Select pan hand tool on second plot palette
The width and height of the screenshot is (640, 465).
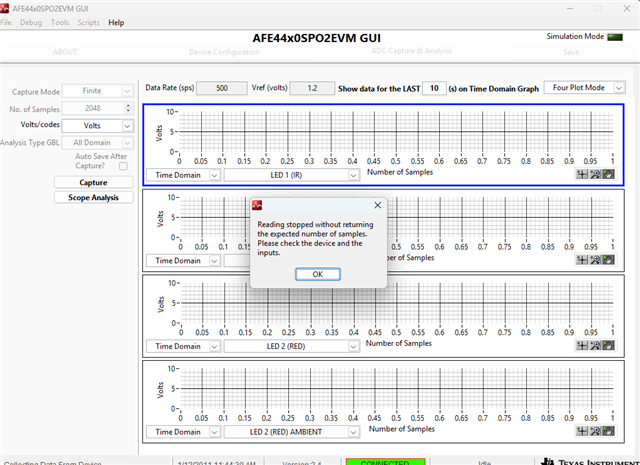tap(608, 260)
